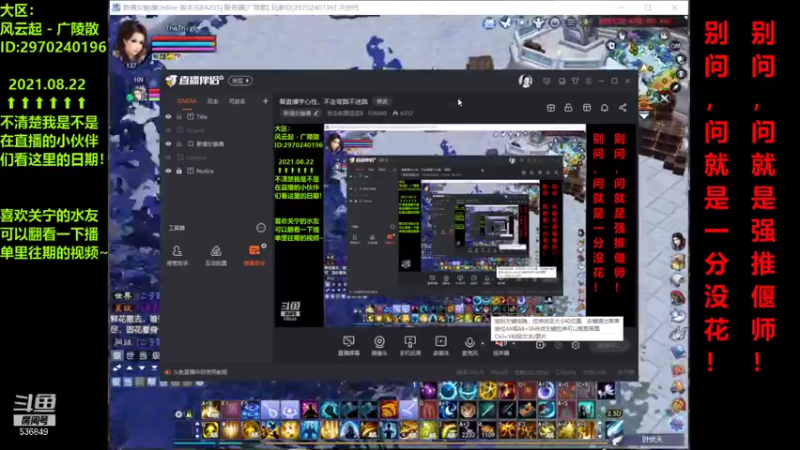
Task: Click the stream preview canvas
Action: pyautogui.click(x=455, y=226)
